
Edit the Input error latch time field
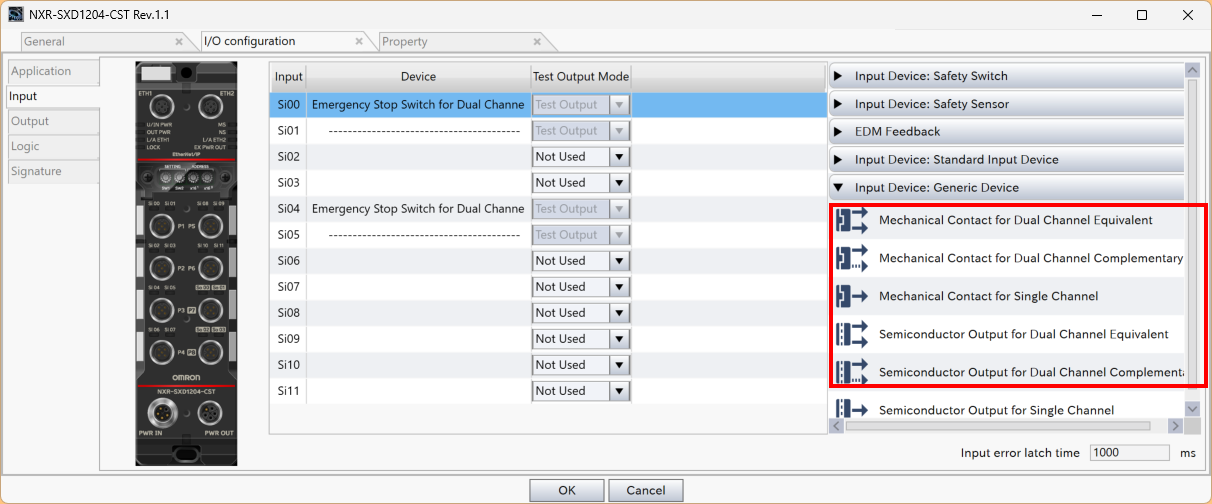click(x=1129, y=453)
